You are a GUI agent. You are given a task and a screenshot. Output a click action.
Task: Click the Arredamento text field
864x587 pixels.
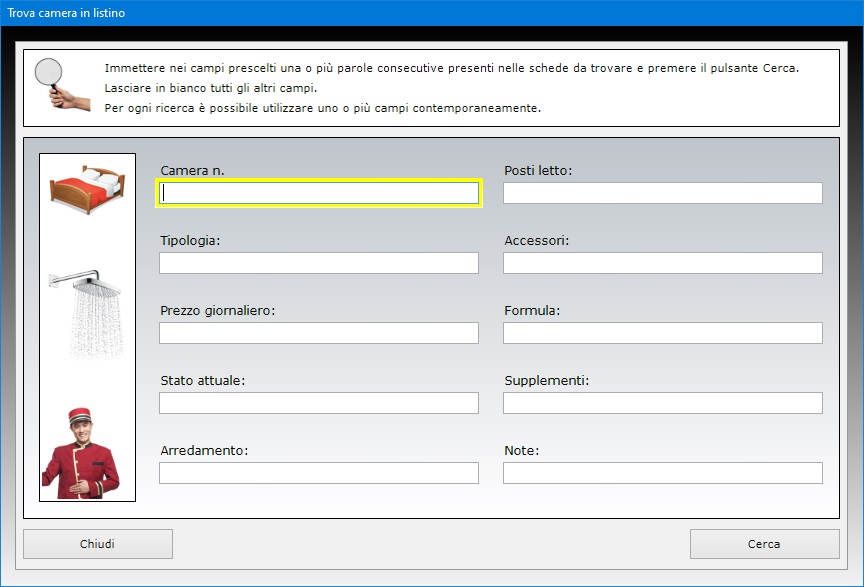(x=319, y=473)
